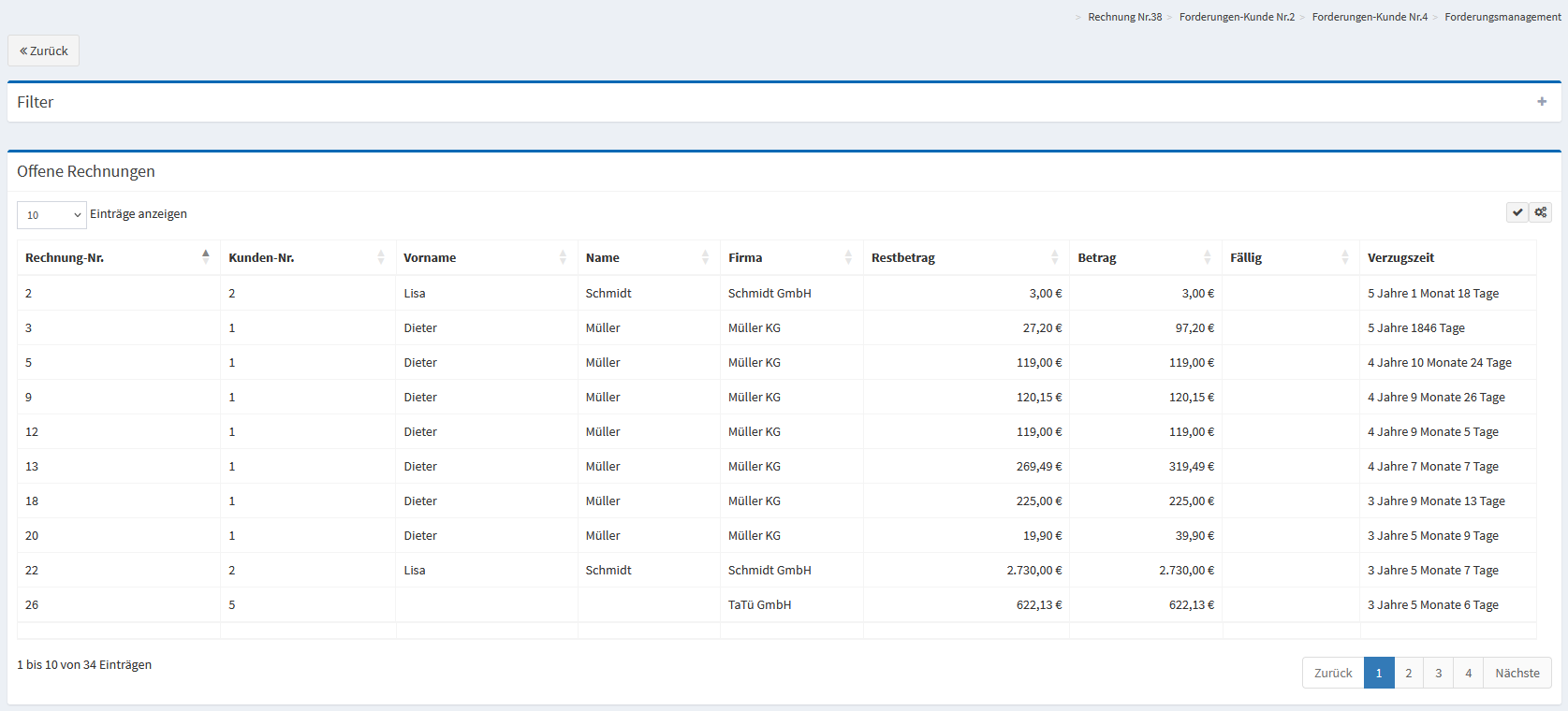Open Forderungen-Kunde Nr.2 breadcrumb link
The width and height of the screenshot is (1568, 711).
(1237, 17)
